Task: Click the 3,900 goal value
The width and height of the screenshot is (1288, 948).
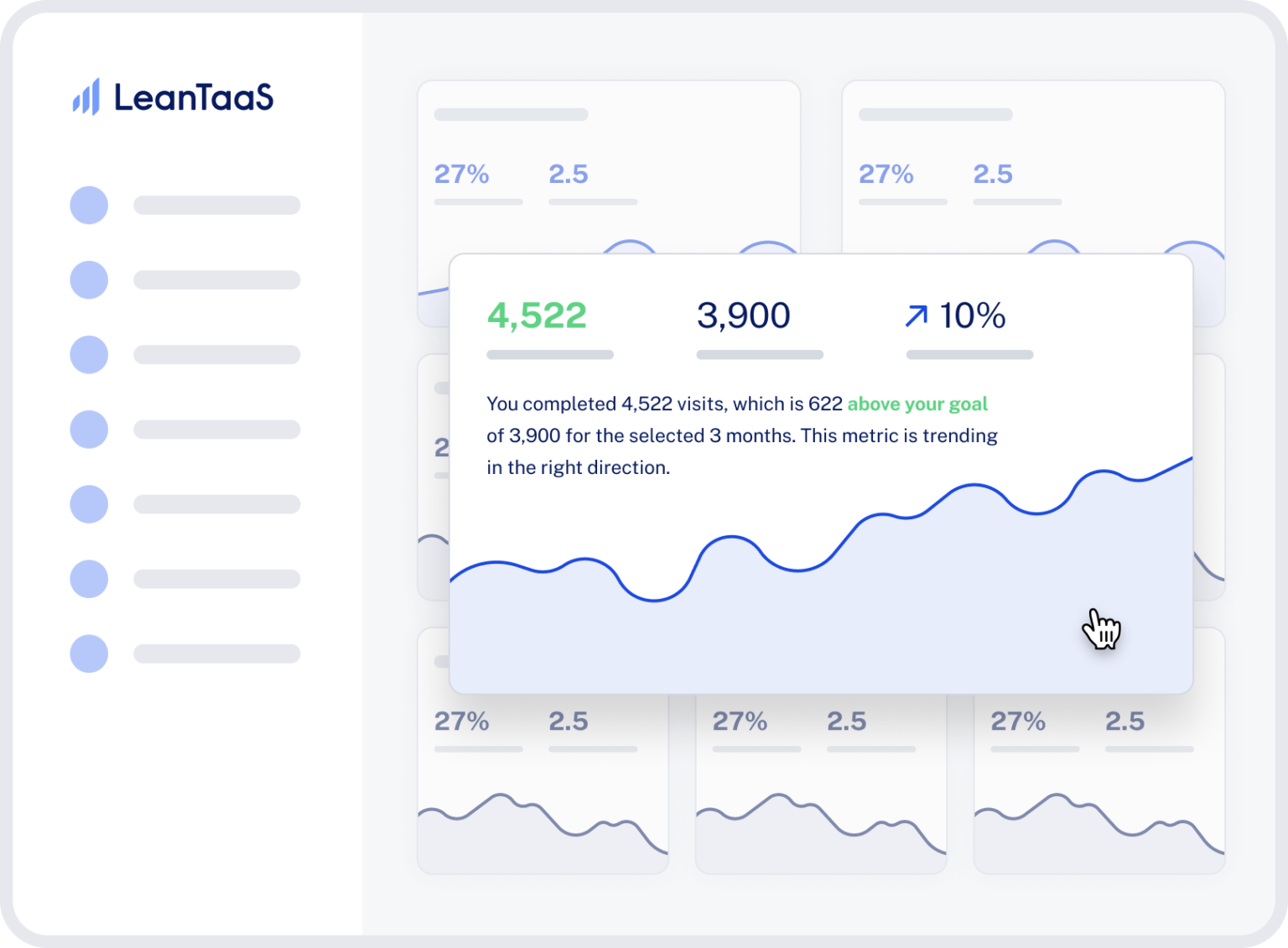Action: coord(743,316)
